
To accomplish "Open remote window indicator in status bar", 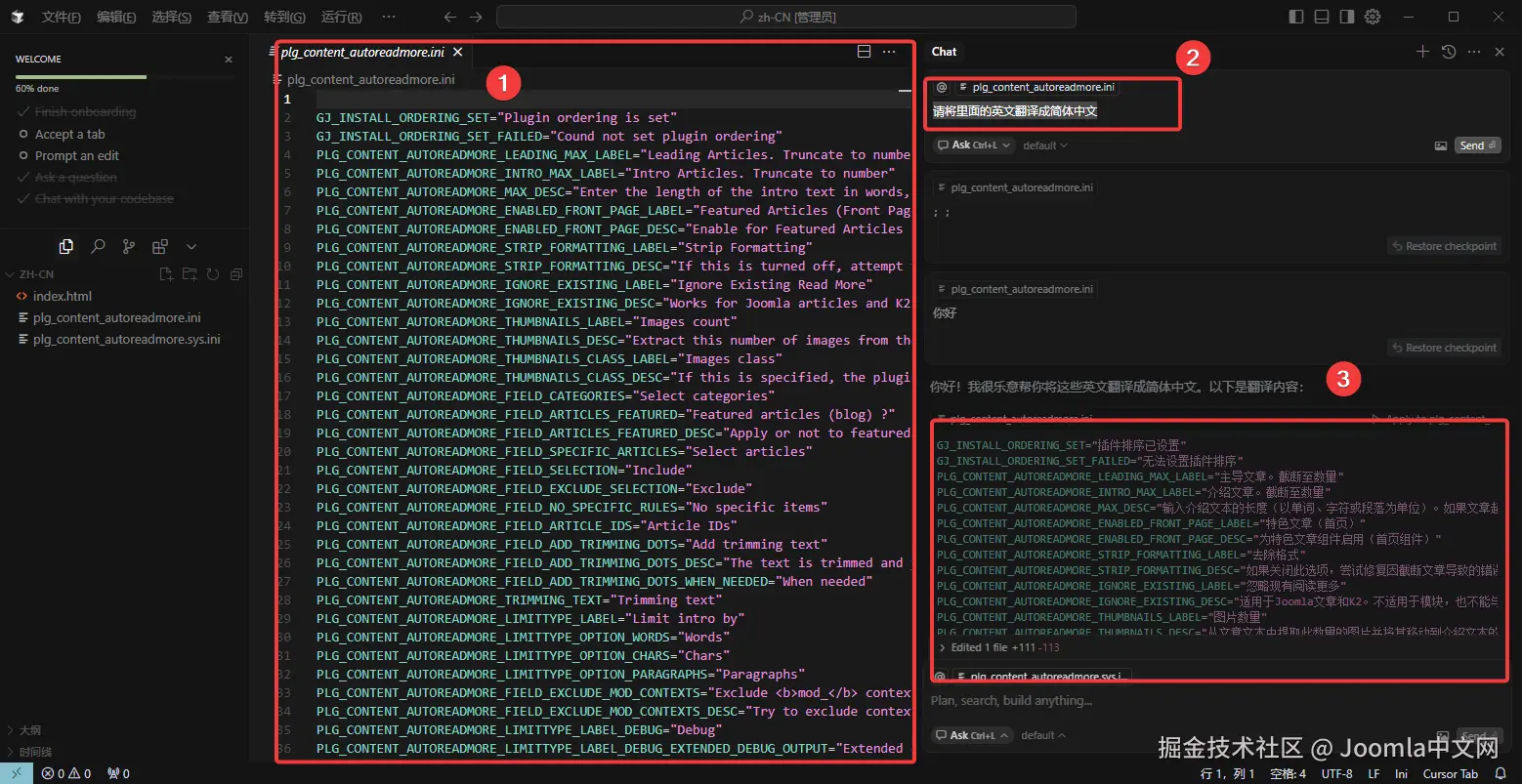I will click(x=17, y=773).
